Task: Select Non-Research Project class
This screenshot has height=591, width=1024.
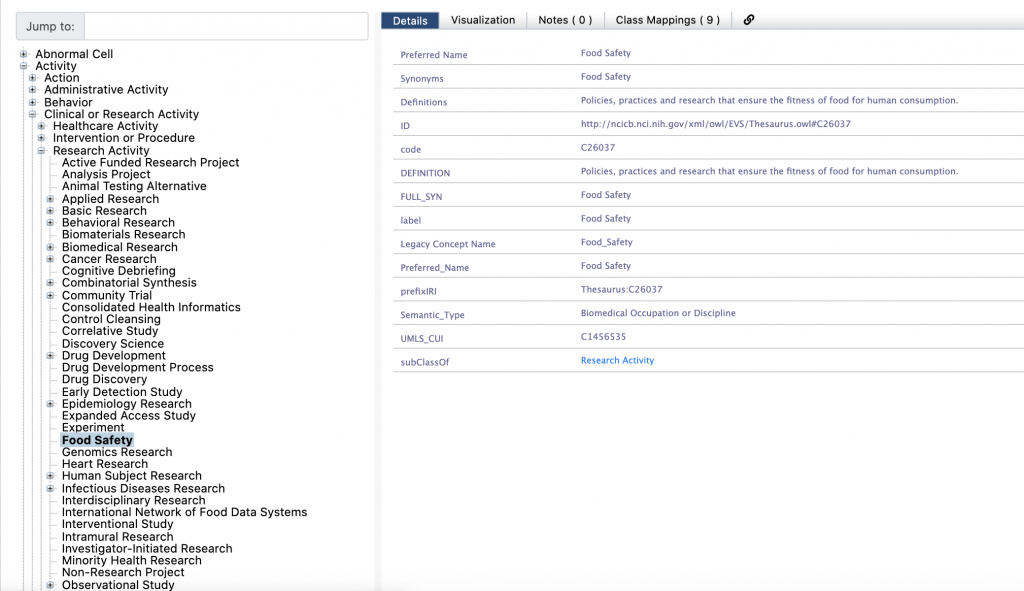Action: tap(123, 573)
